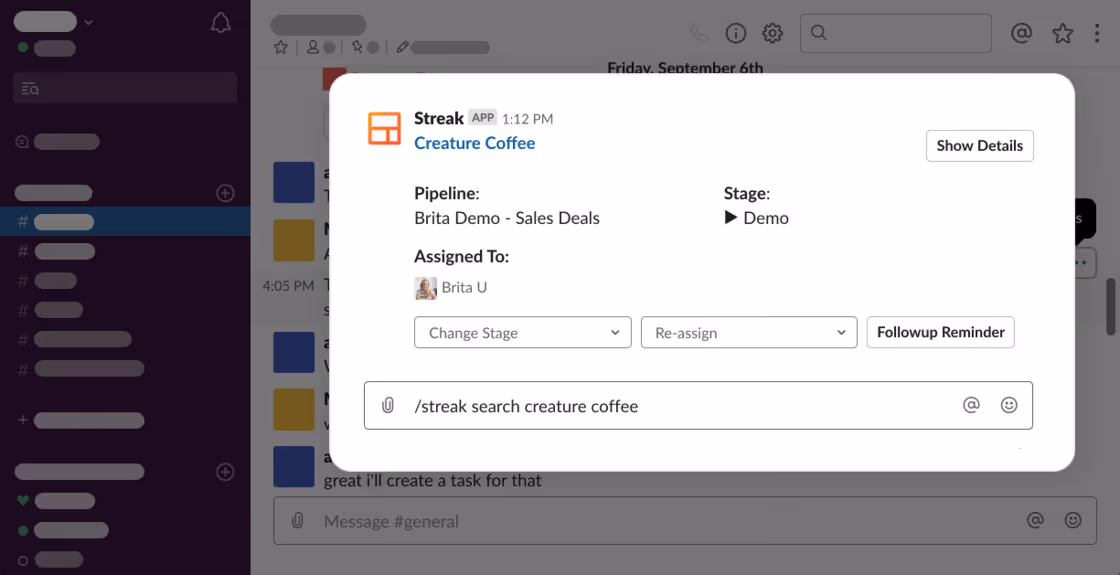
Task: Click the 1:12 PM message timestamp
Action: pos(527,119)
